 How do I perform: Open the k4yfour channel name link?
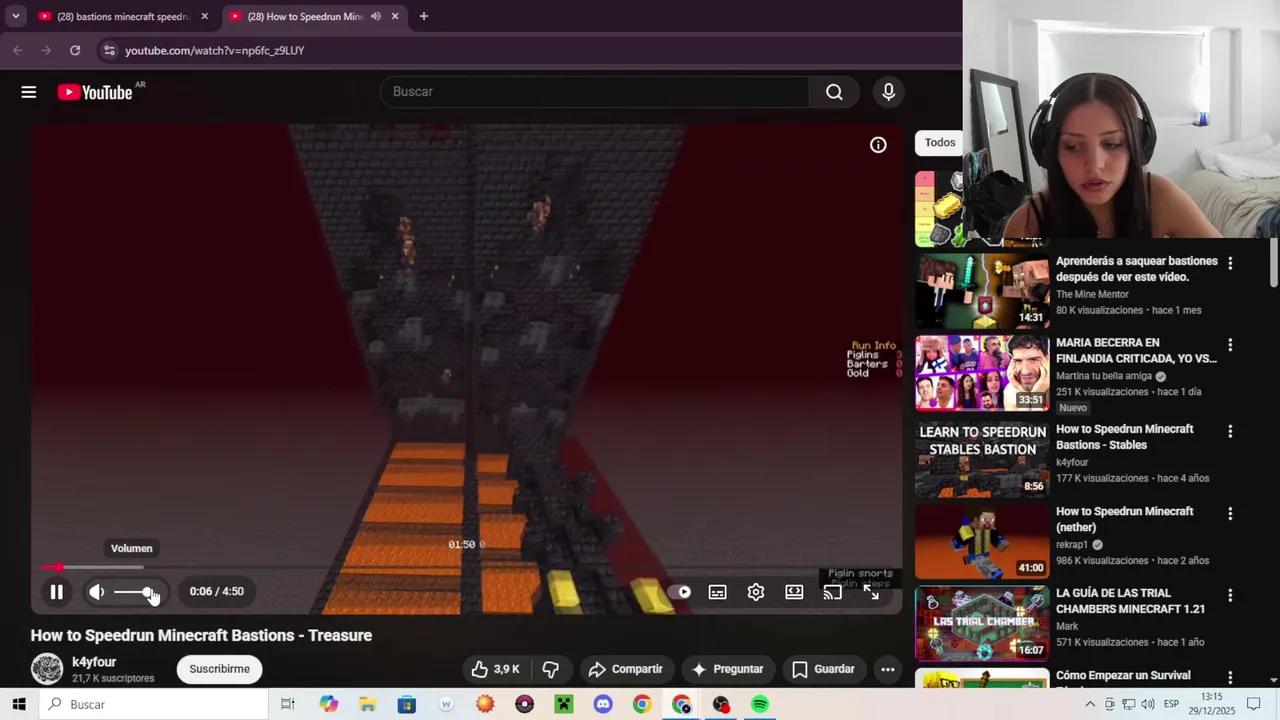tap(94, 662)
